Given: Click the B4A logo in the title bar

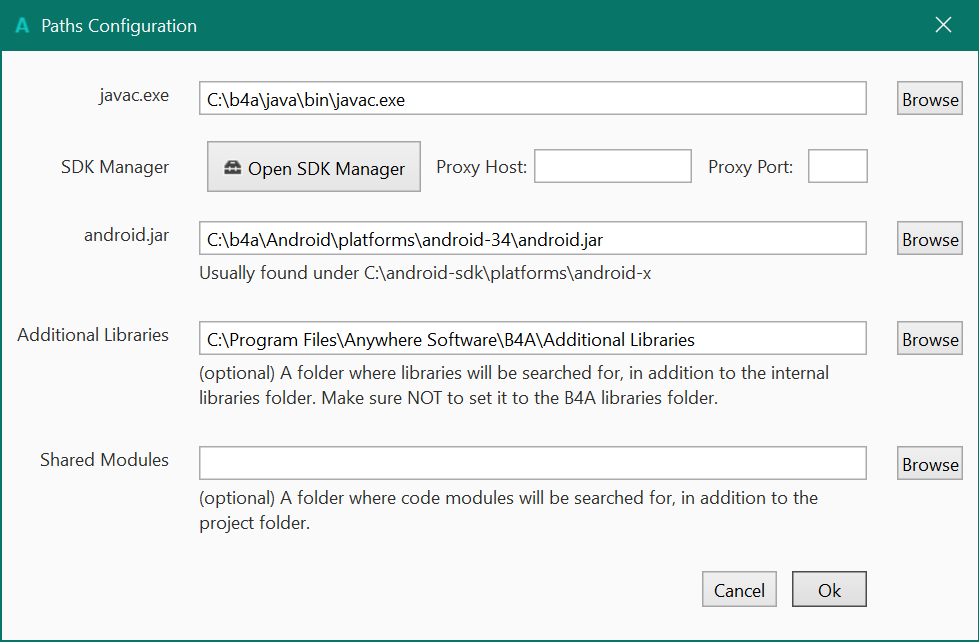Looking at the screenshot, I should [22, 26].
